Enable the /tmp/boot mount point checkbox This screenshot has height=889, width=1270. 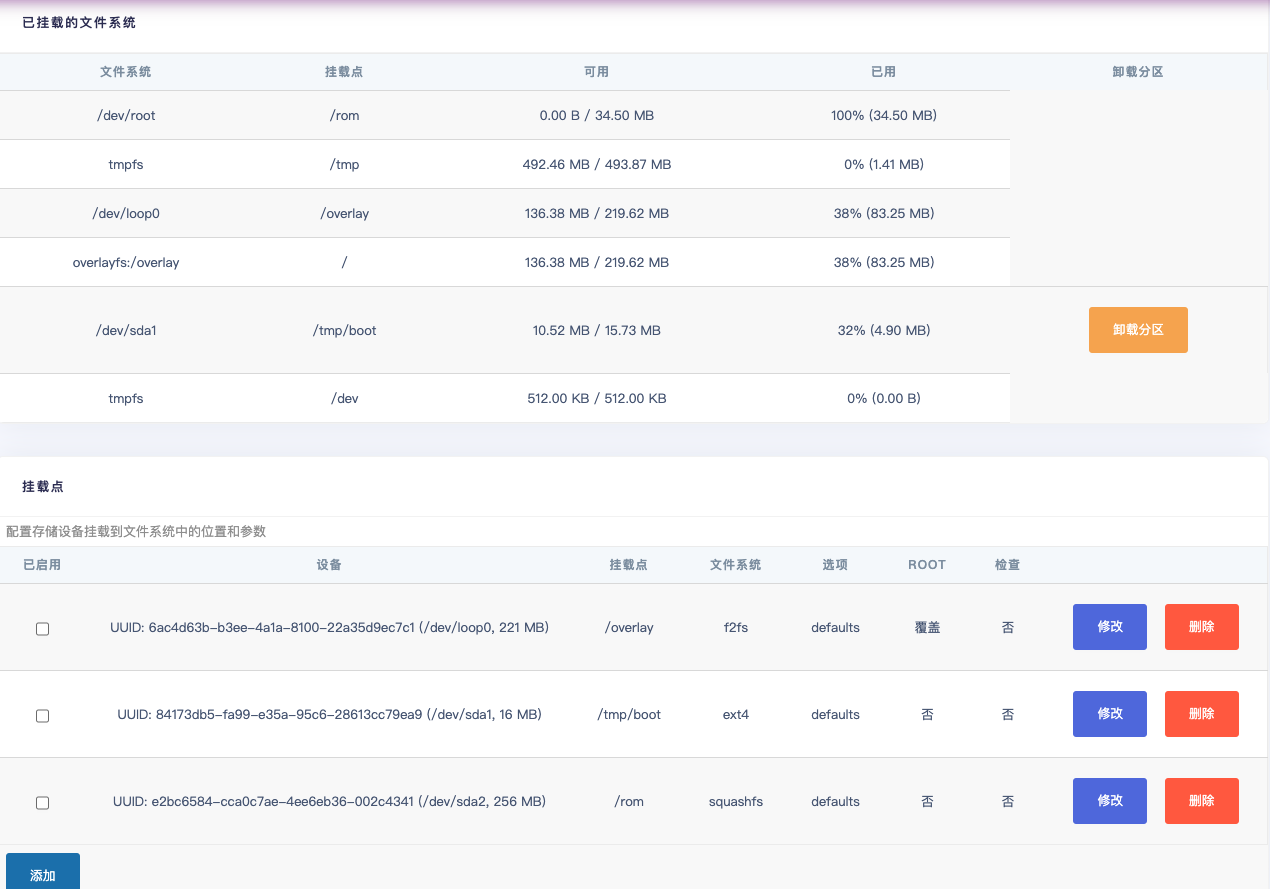point(42,716)
